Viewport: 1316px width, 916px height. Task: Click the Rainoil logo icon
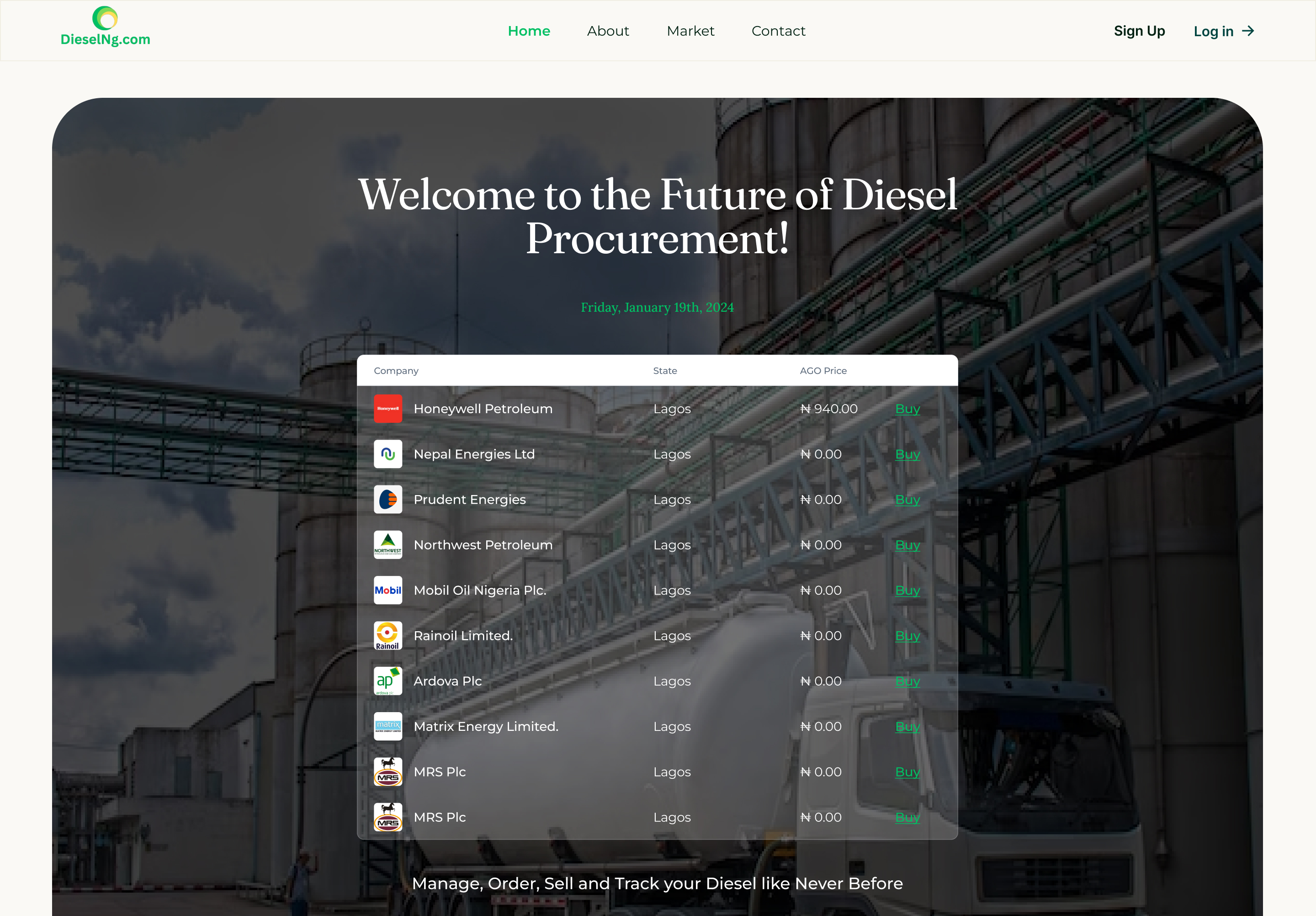pyautogui.click(x=388, y=636)
